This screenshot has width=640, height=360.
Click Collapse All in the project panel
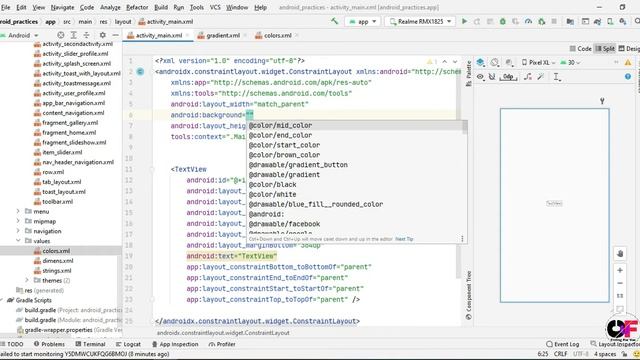point(87,35)
